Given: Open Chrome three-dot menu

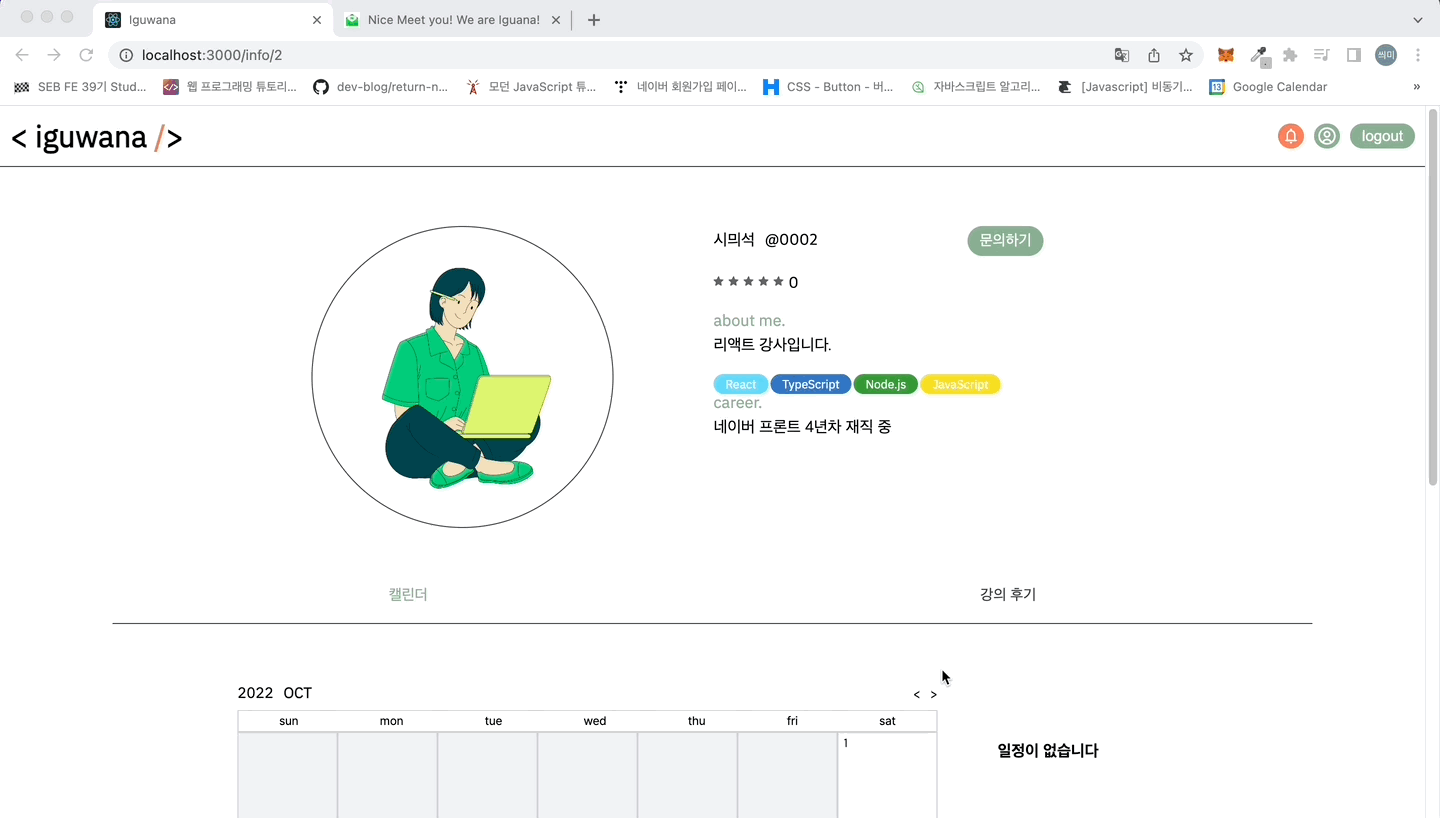Looking at the screenshot, I should point(1418,55).
